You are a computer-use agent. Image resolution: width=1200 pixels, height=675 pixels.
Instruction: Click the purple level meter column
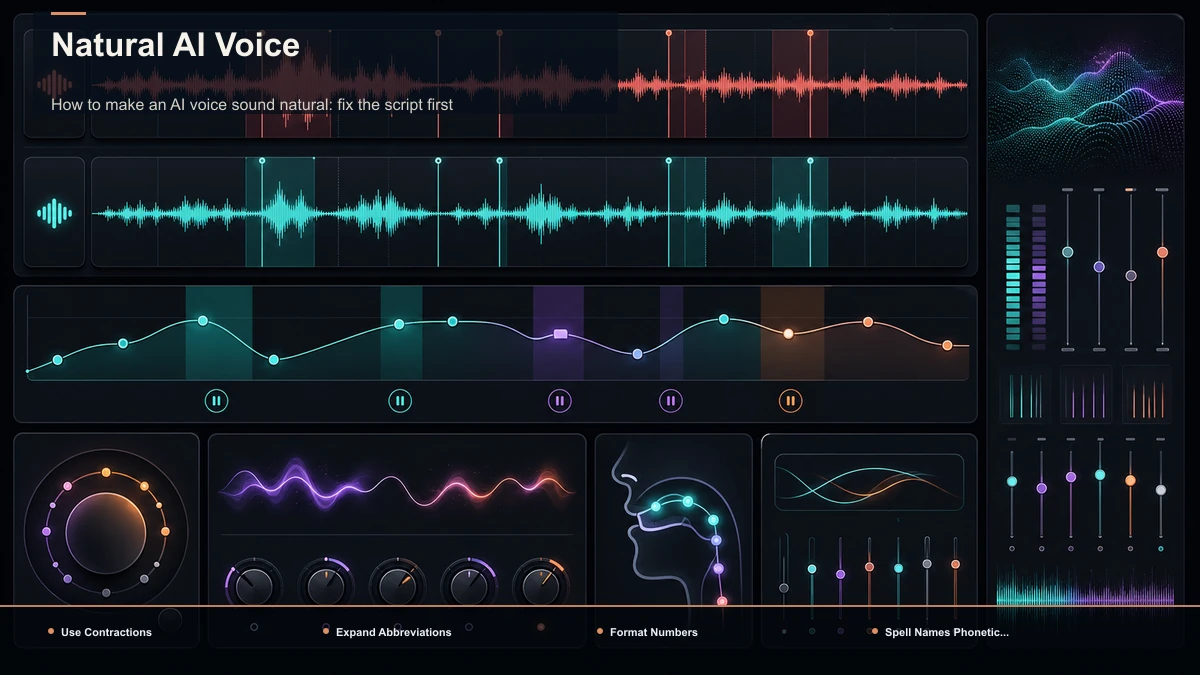click(1039, 275)
